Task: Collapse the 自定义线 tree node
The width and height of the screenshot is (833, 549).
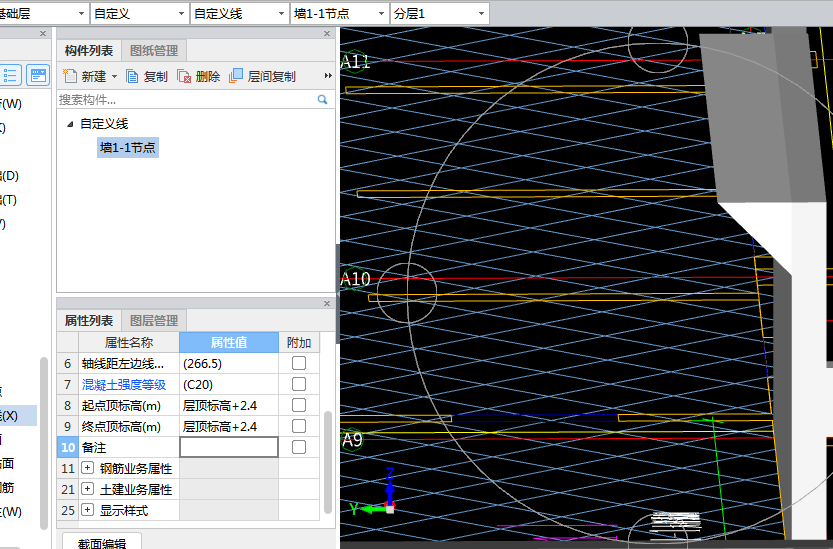Action: (70, 124)
